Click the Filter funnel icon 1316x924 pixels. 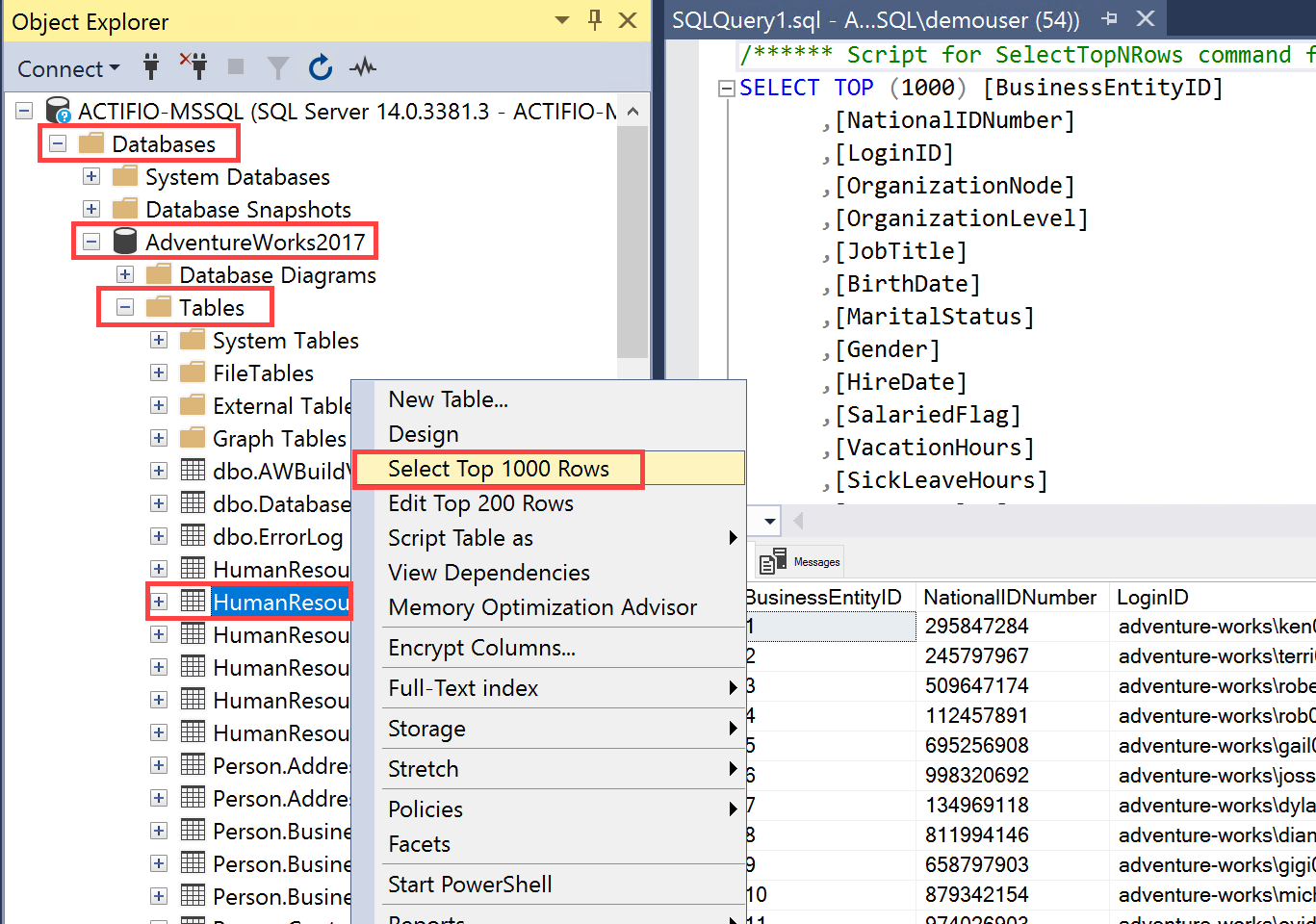click(278, 67)
